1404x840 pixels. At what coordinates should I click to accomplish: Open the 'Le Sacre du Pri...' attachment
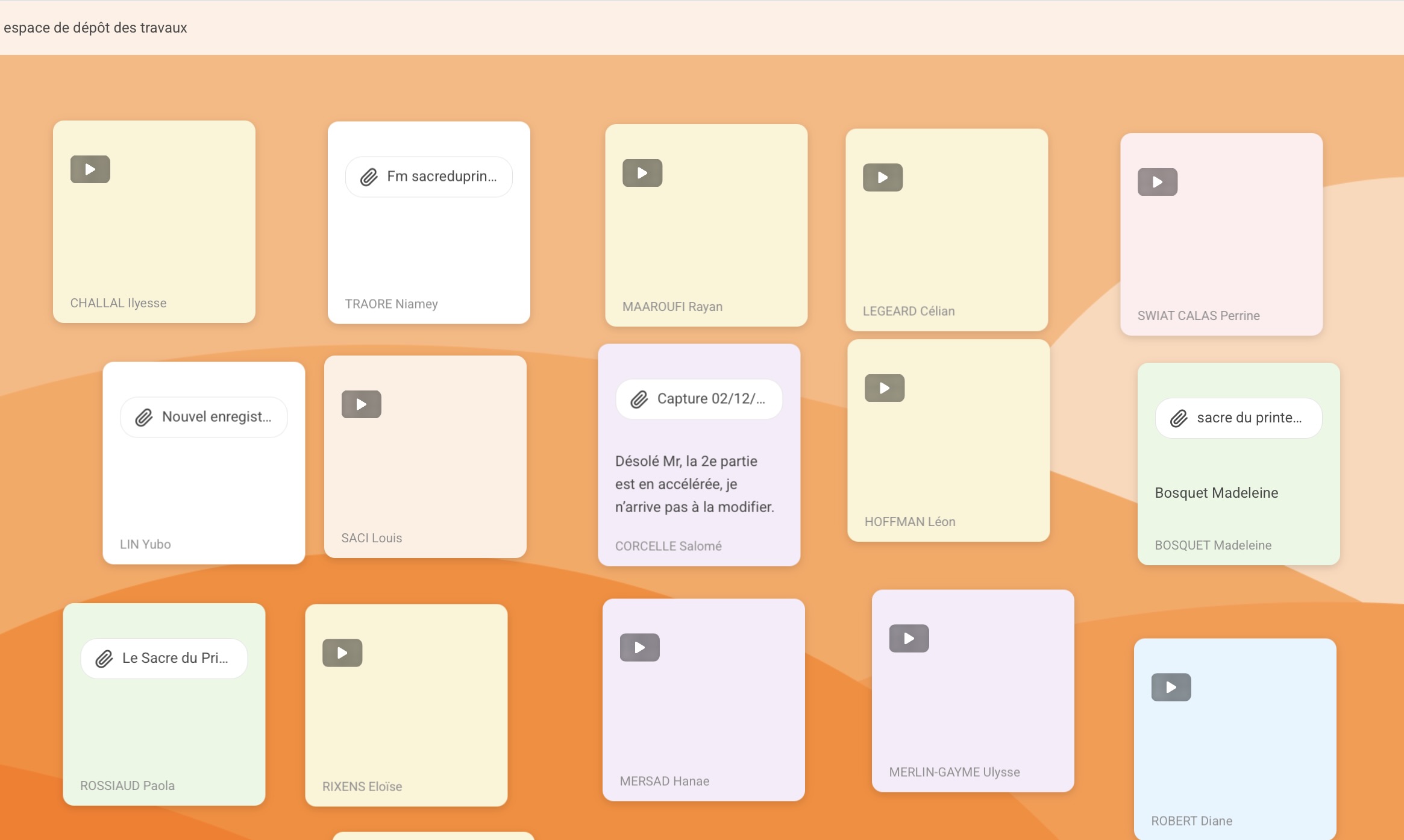[175, 659]
